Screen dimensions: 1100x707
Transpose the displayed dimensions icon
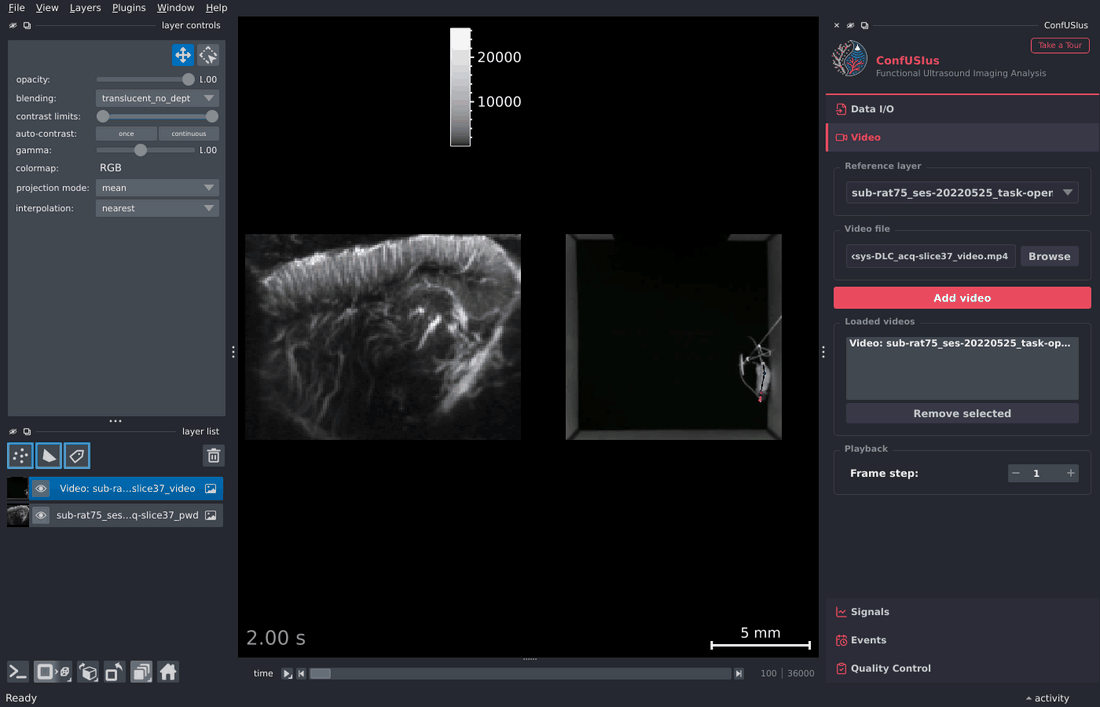(x=114, y=672)
